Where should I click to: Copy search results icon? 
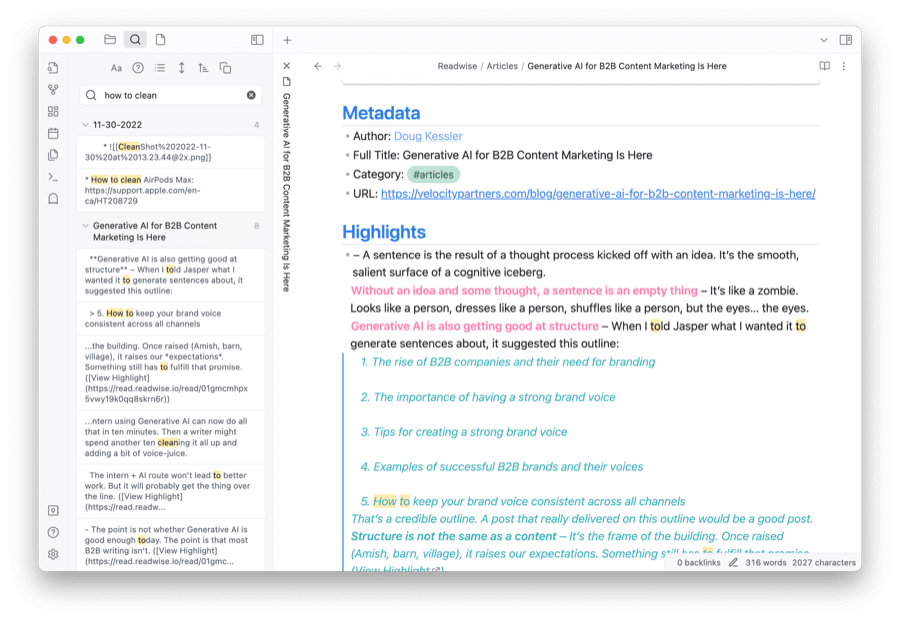(x=225, y=68)
